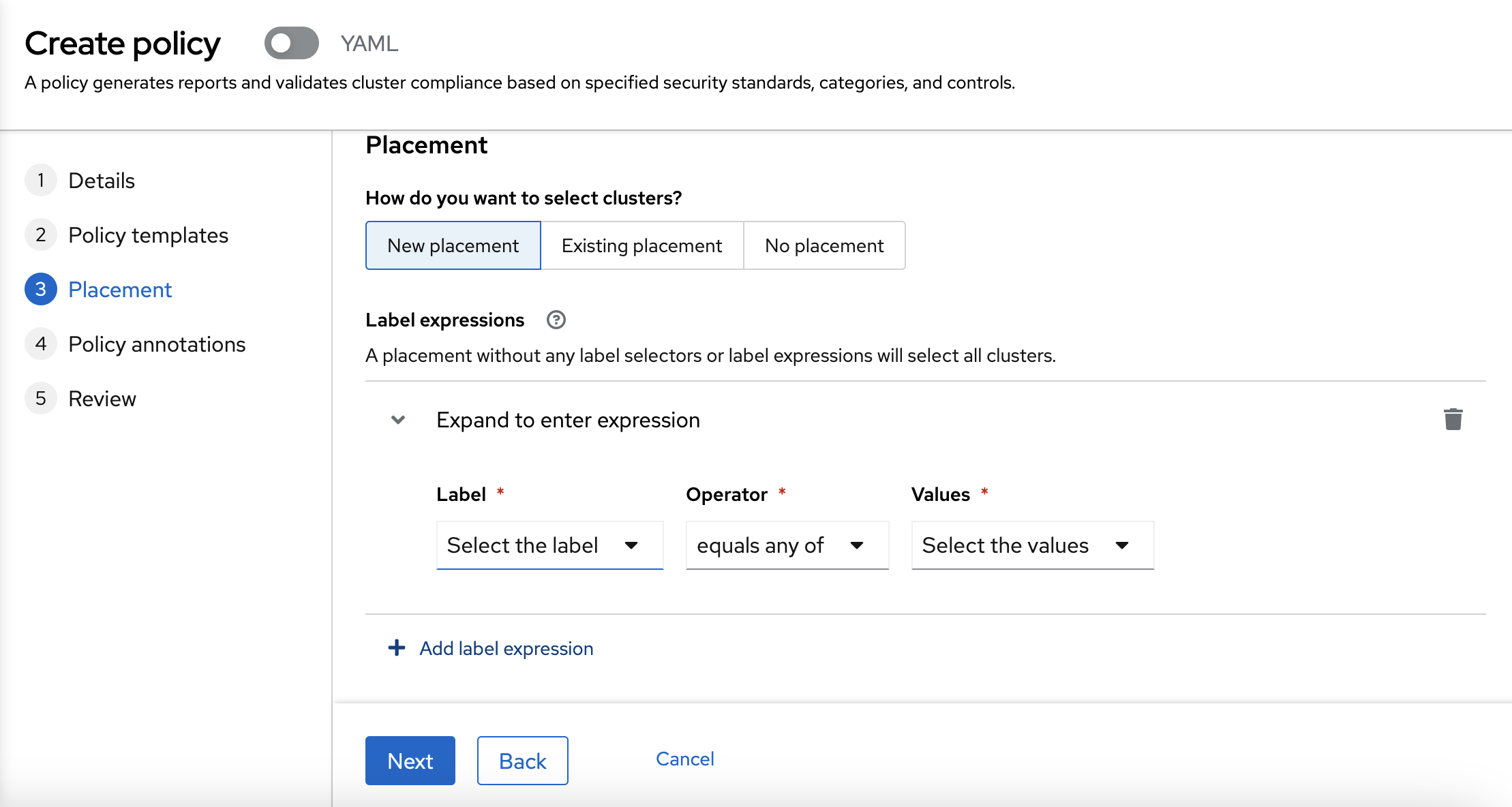The height and width of the screenshot is (807, 1512).
Task: Click the Expand to enter expression text
Action: tap(568, 420)
